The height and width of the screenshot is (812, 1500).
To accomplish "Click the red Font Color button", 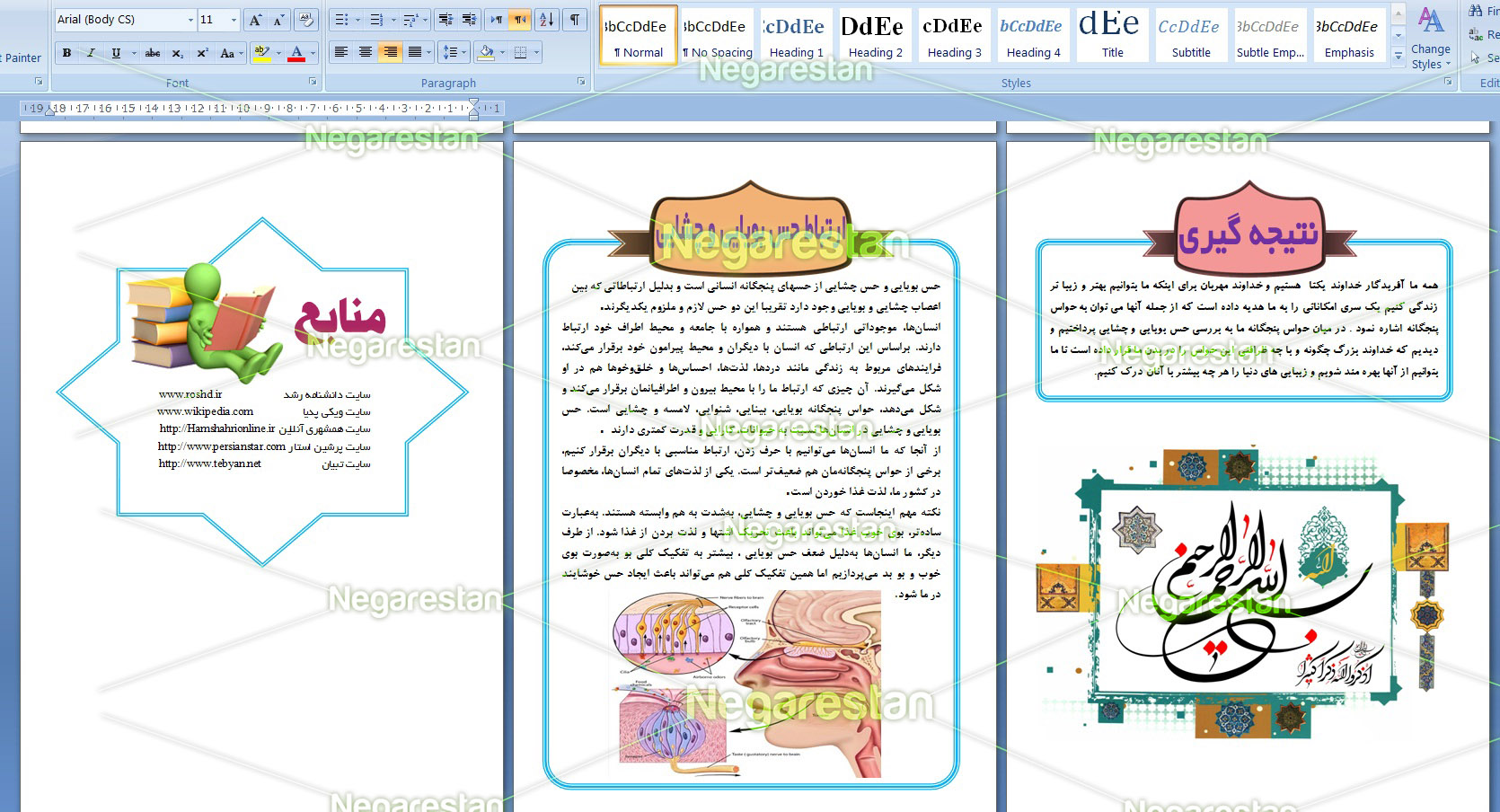I will (296, 53).
